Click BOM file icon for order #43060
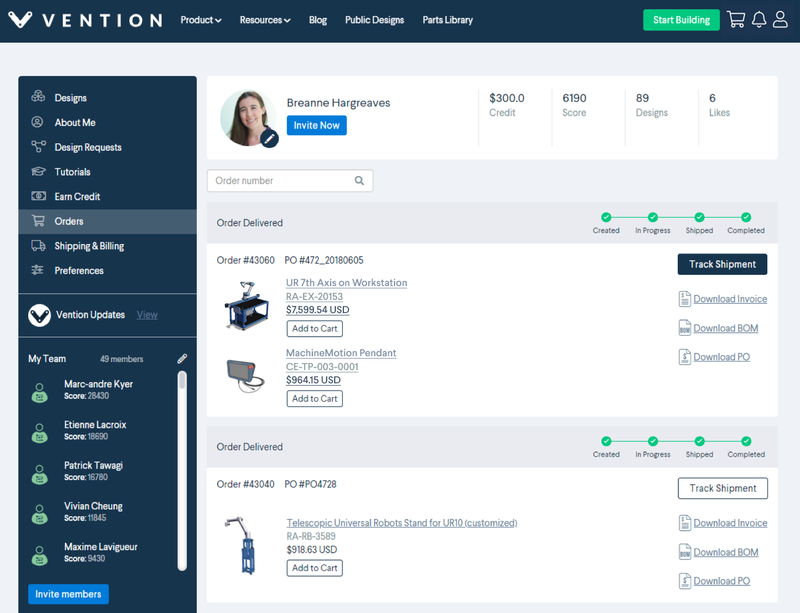 coord(685,328)
